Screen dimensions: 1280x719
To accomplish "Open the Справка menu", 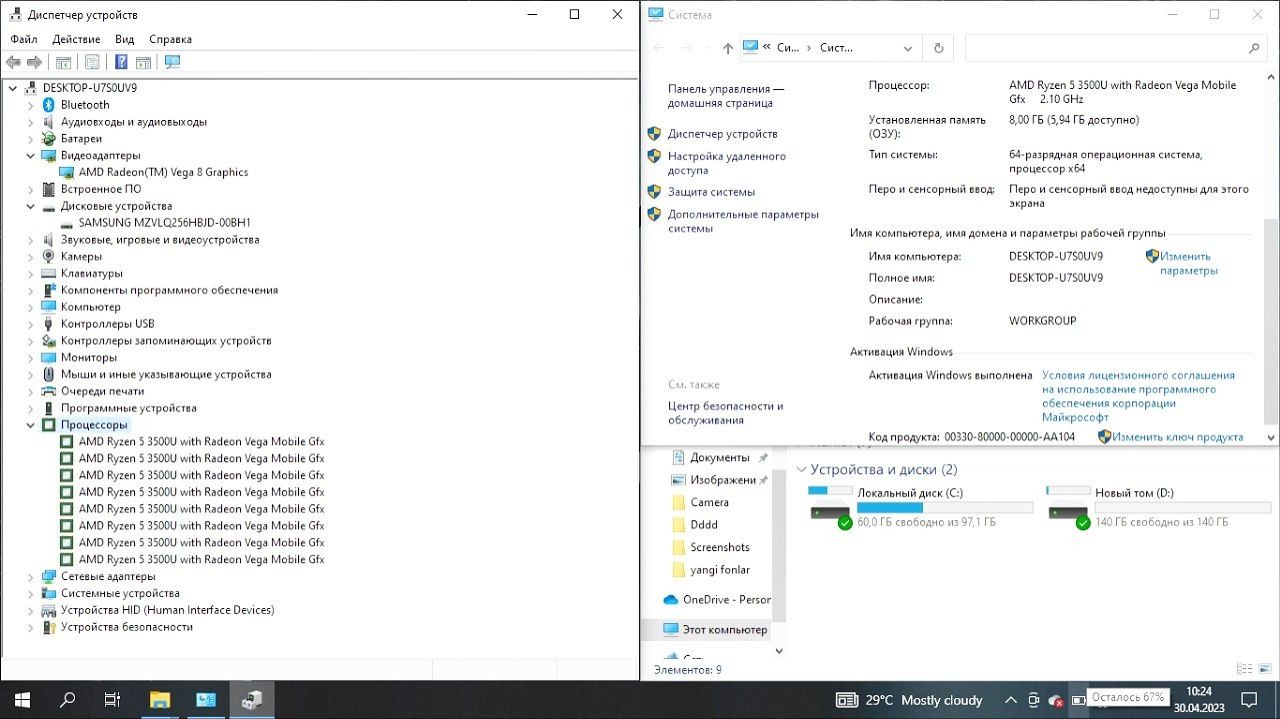I will click(x=170, y=39).
